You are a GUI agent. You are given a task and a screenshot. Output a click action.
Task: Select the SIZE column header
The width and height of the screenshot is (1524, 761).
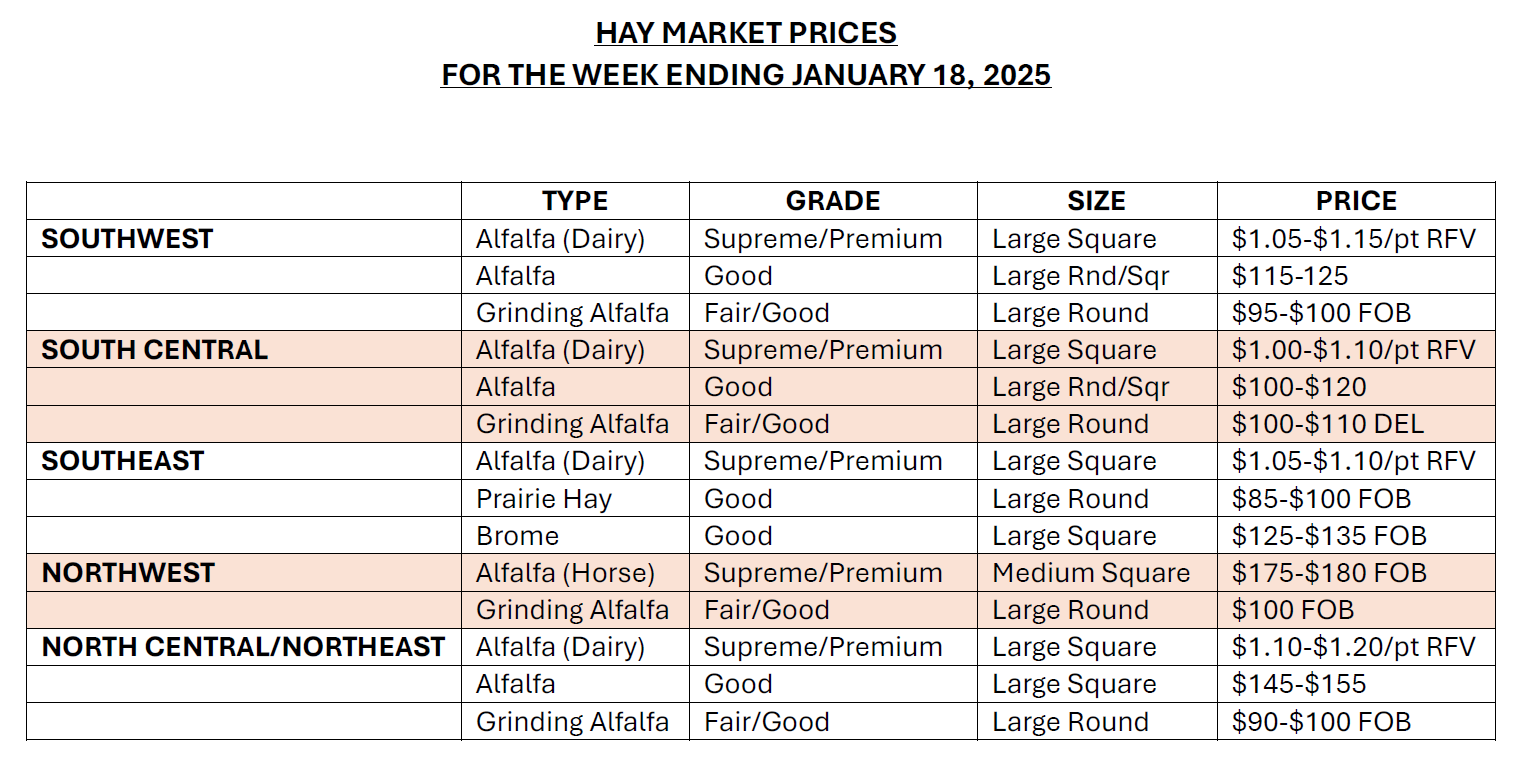1096,201
